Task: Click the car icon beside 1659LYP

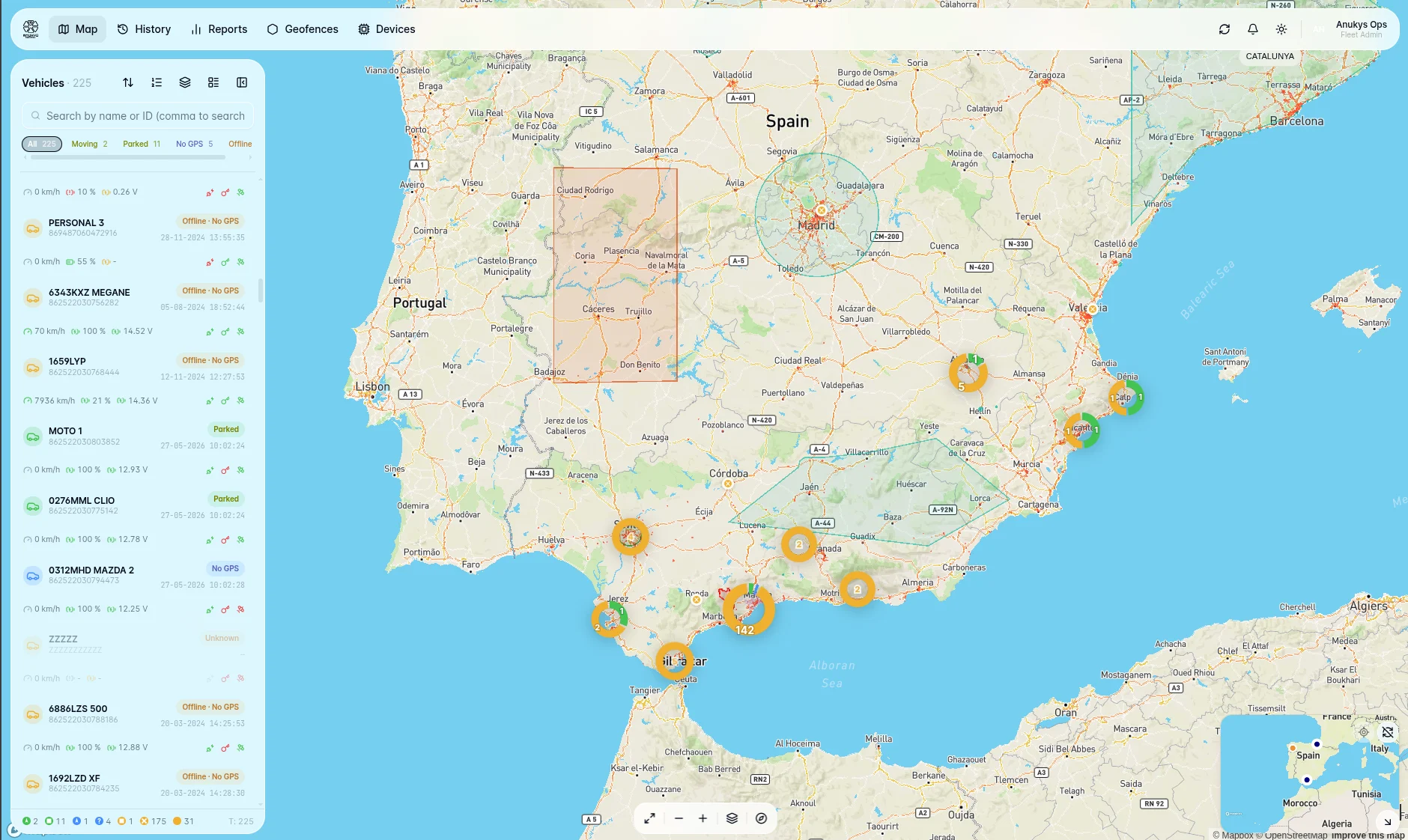Action: pos(33,368)
